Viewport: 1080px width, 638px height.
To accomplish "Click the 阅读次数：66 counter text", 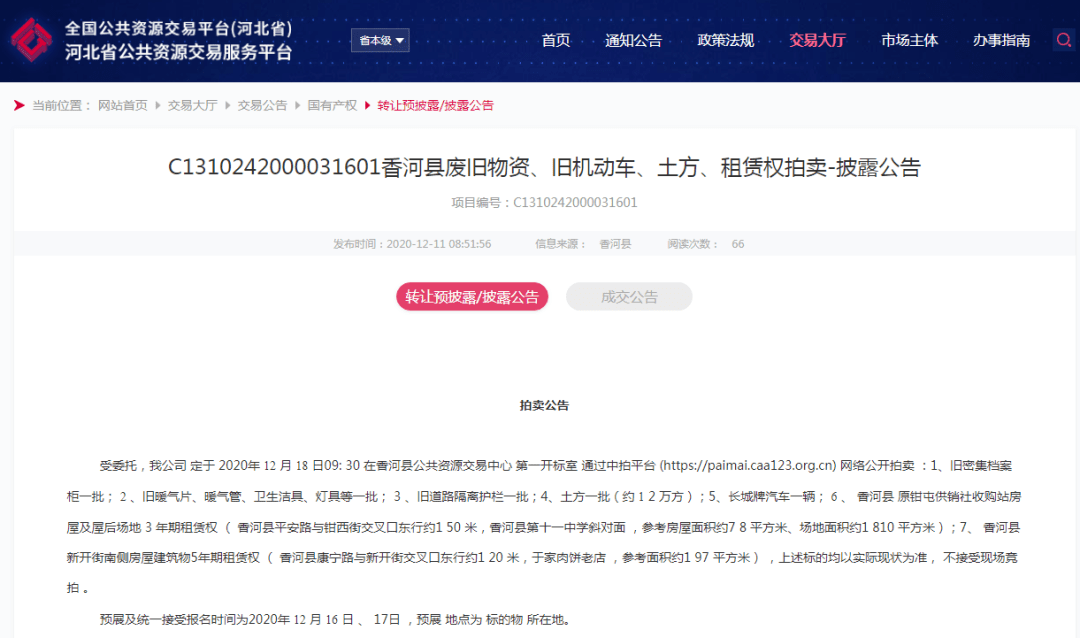I will 705,244.
